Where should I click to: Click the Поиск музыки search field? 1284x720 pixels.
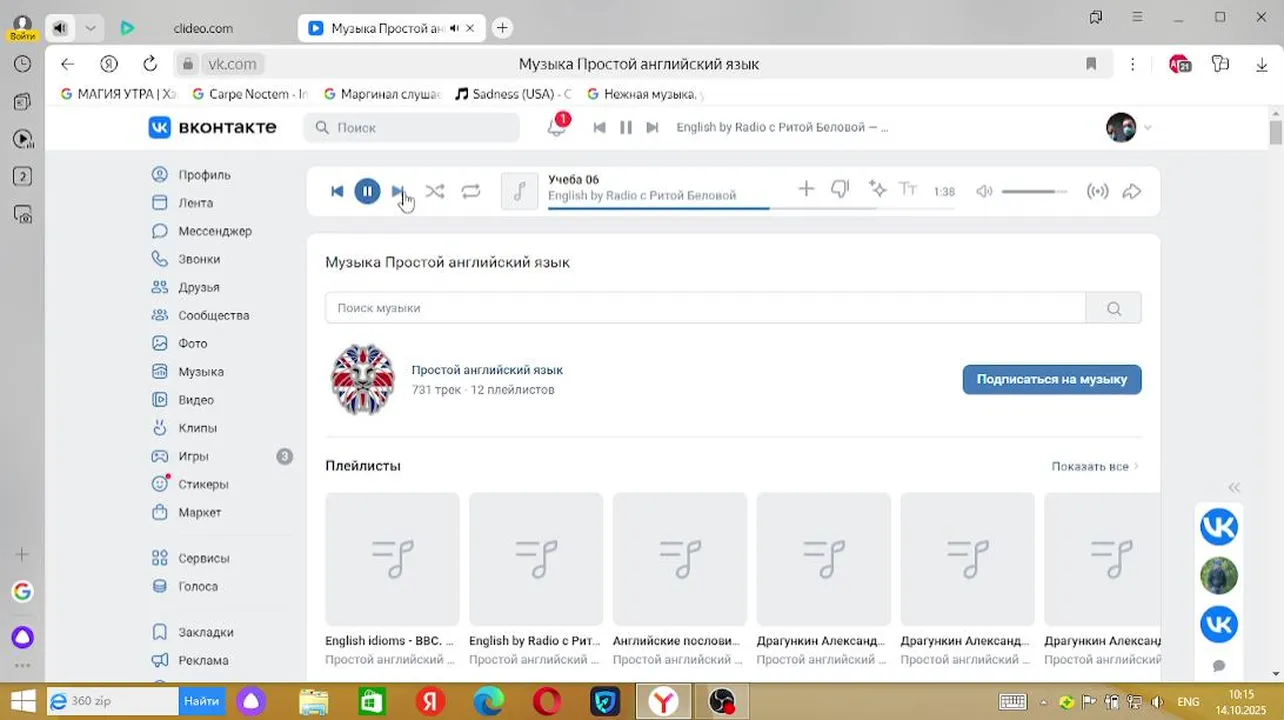(x=705, y=308)
